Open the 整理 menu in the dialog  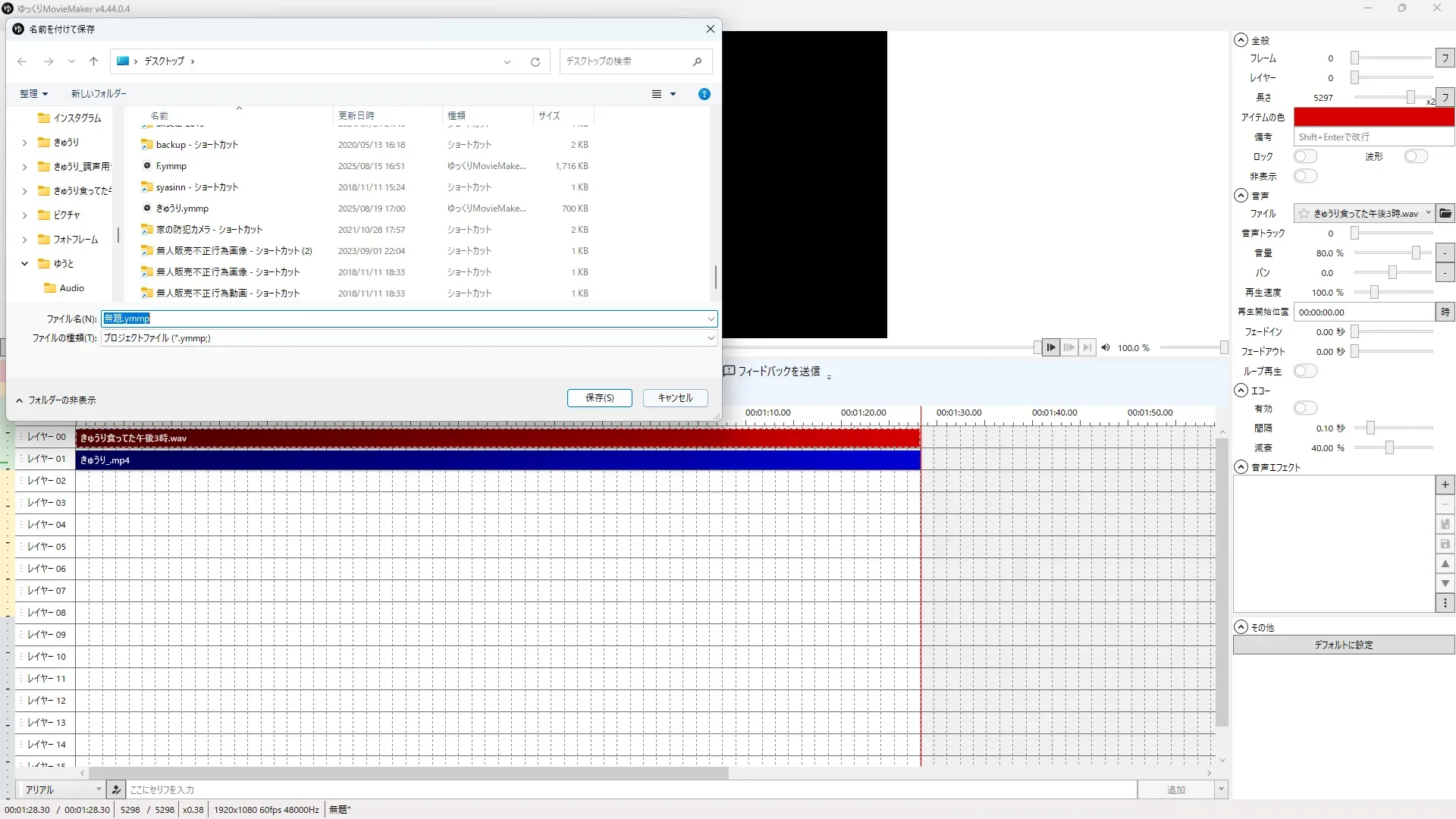pos(33,94)
